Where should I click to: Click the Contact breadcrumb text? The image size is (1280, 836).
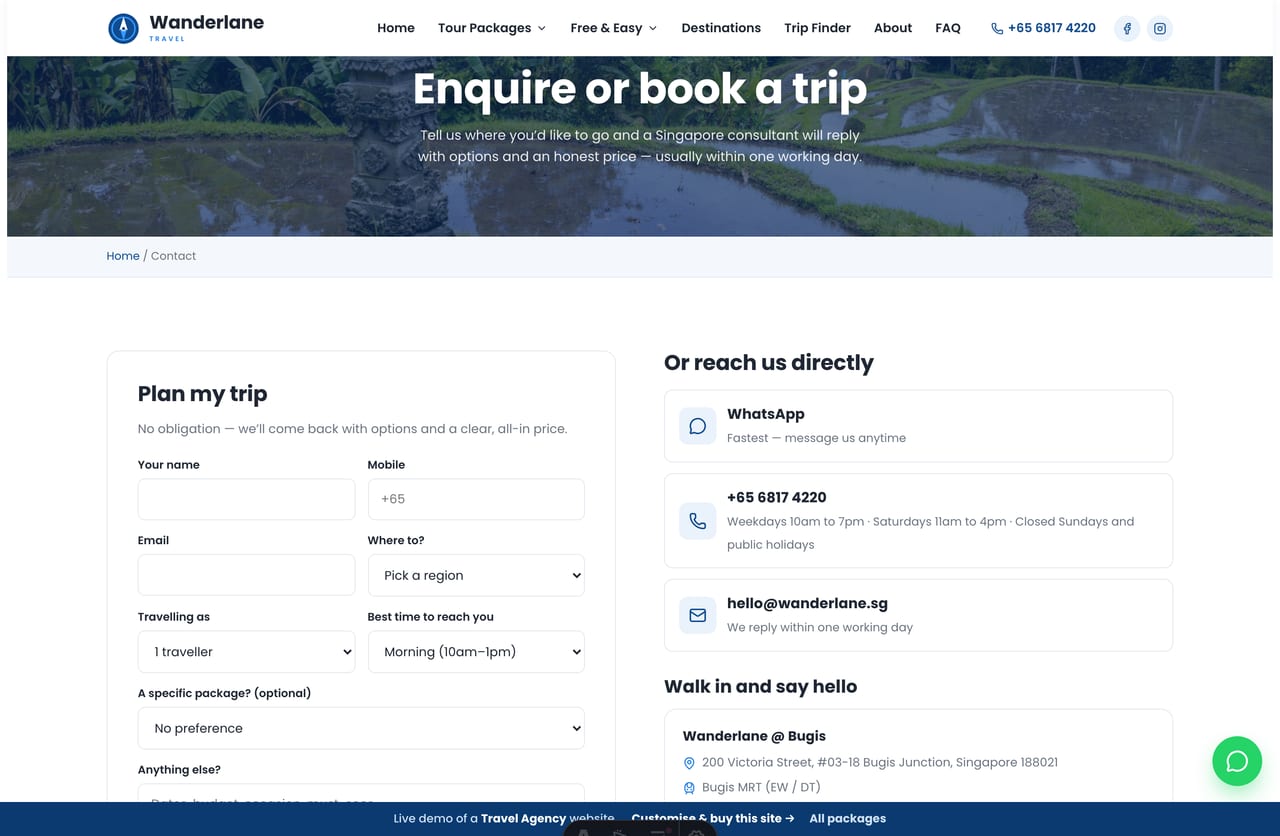[174, 256]
